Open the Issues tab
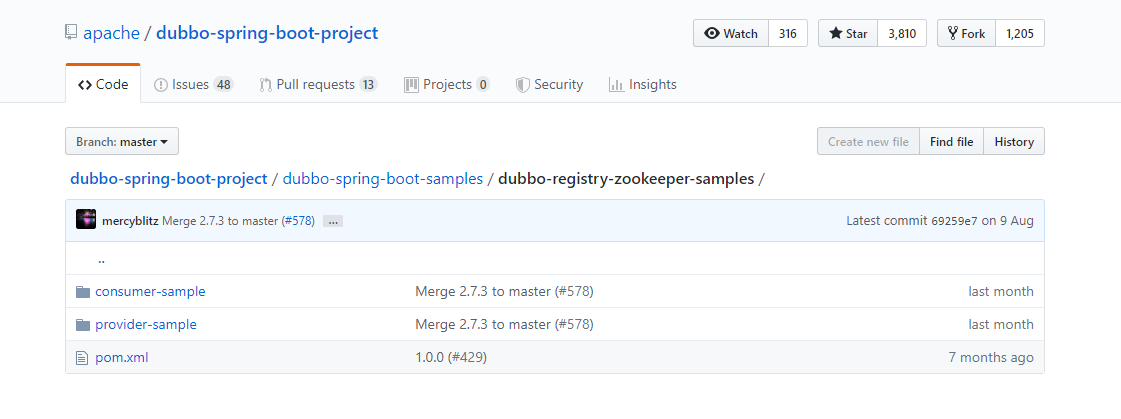This screenshot has height=419, width=1121. pyautogui.click(x=194, y=84)
